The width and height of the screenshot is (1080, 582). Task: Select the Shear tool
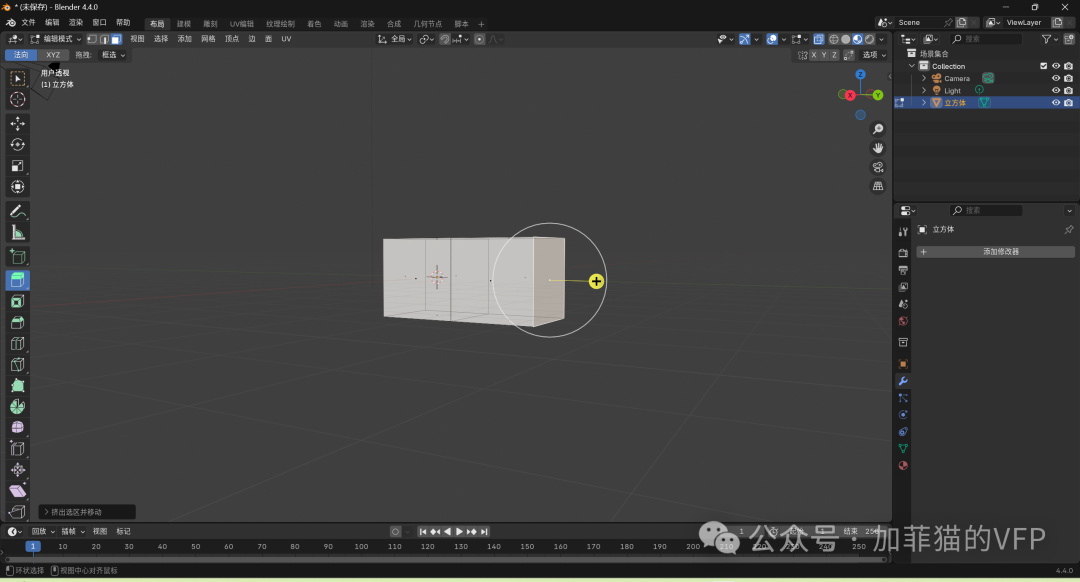[17, 490]
